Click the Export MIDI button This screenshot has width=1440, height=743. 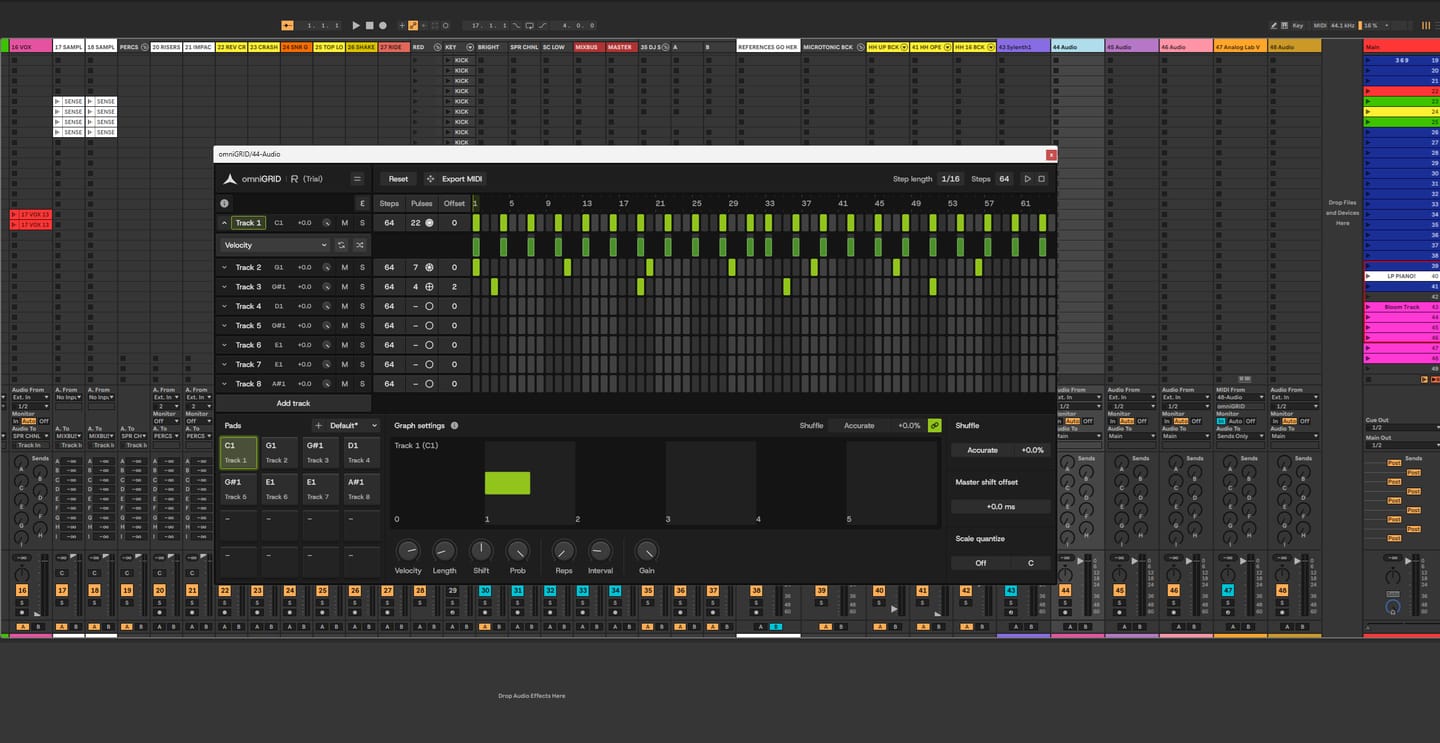[456, 179]
